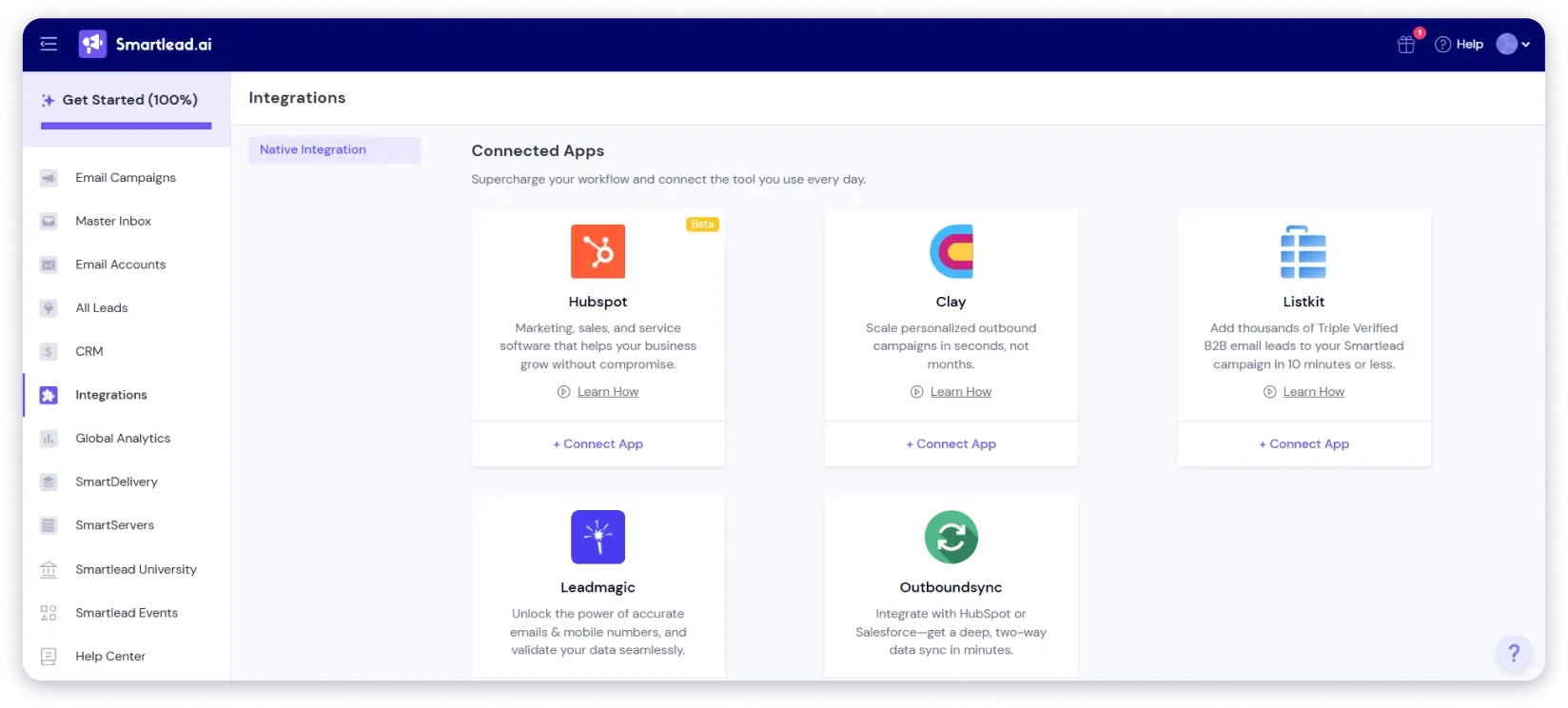Open Hubspot Learn How link

[607, 392]
